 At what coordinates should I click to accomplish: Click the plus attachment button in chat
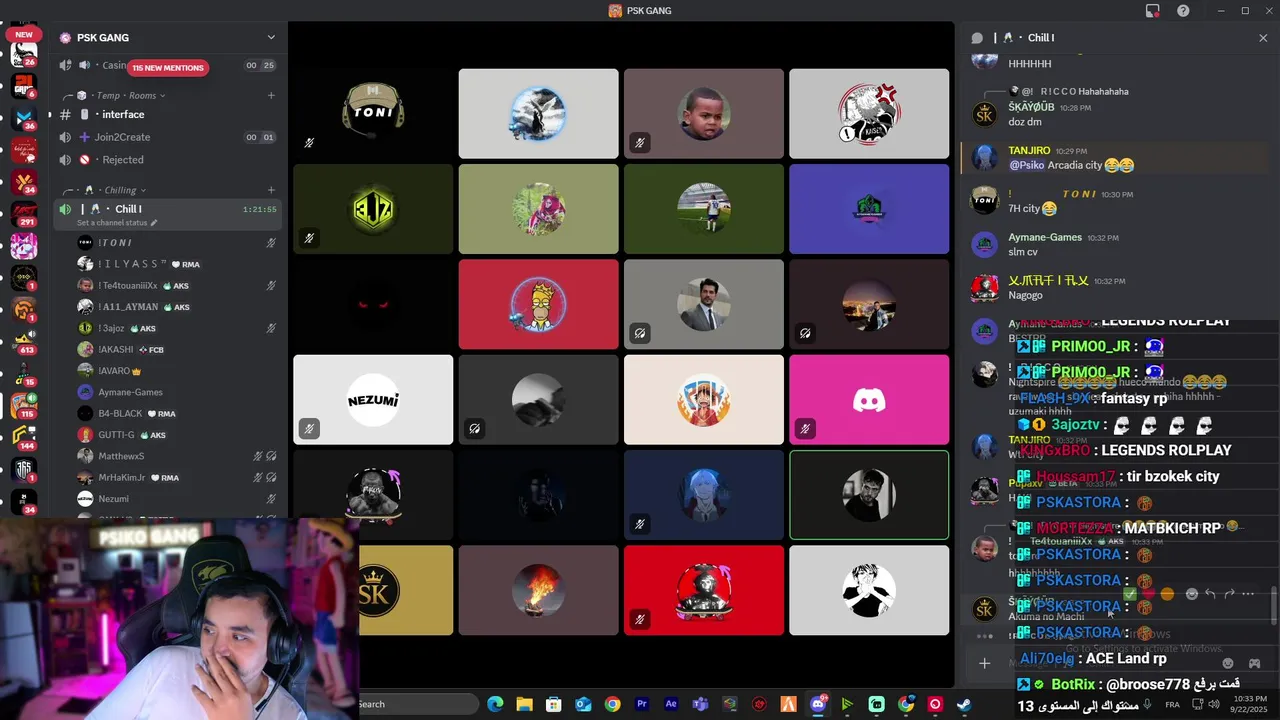984,663
